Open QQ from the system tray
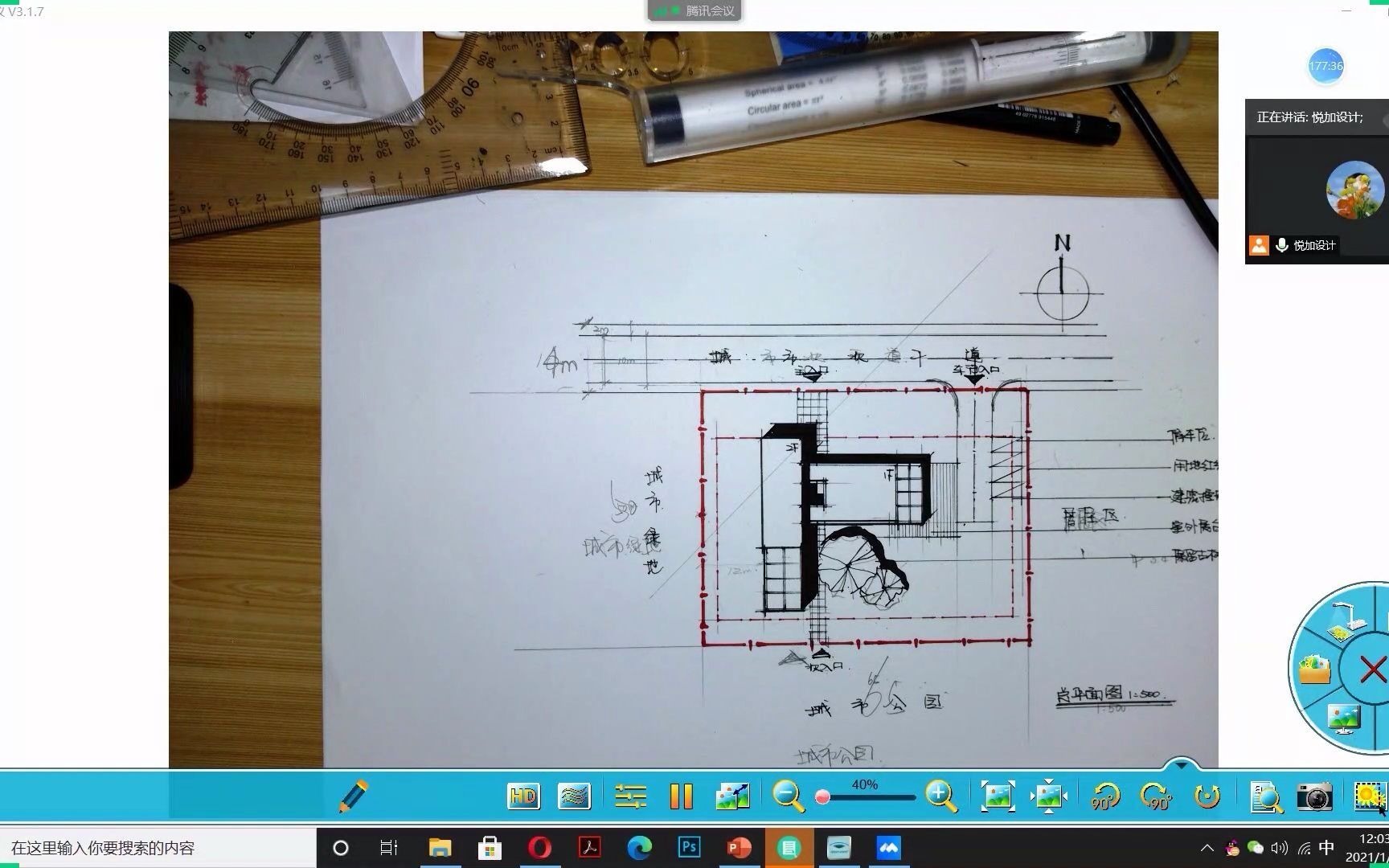The width and height of the screenshot is (1389, 868). (1232, 848)
